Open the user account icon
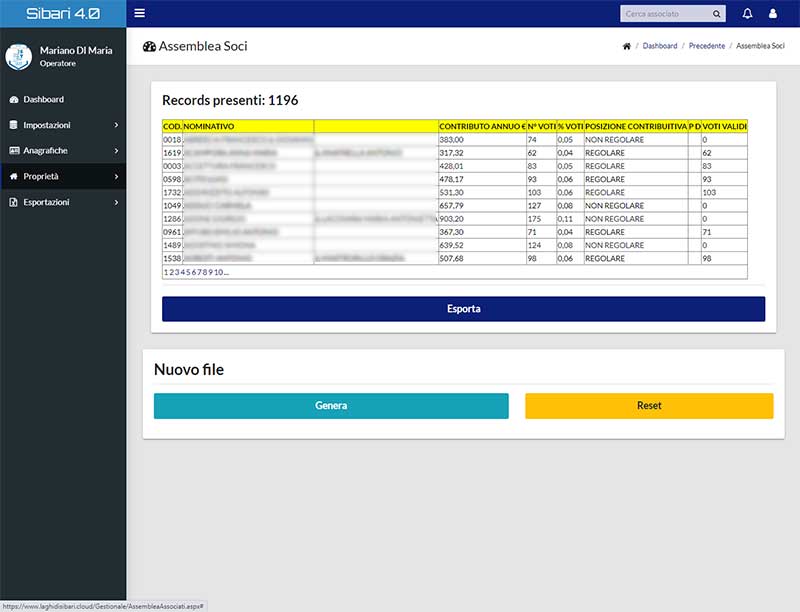This screenshot has width=800, height=612. pos(772,14)
